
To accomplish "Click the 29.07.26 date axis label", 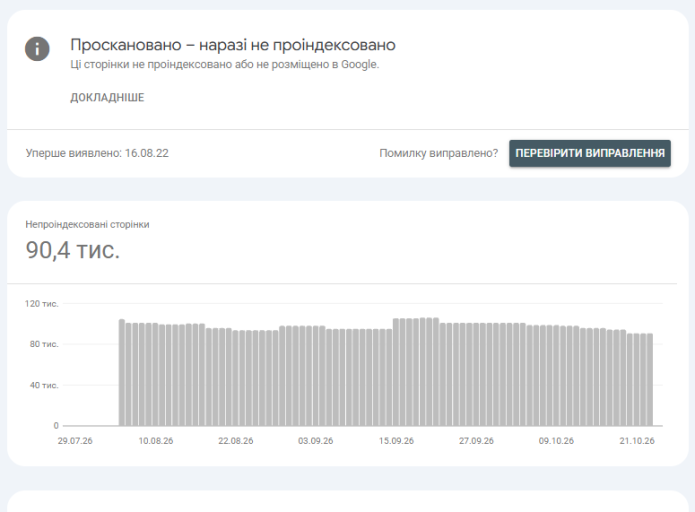I will [75, 441].
